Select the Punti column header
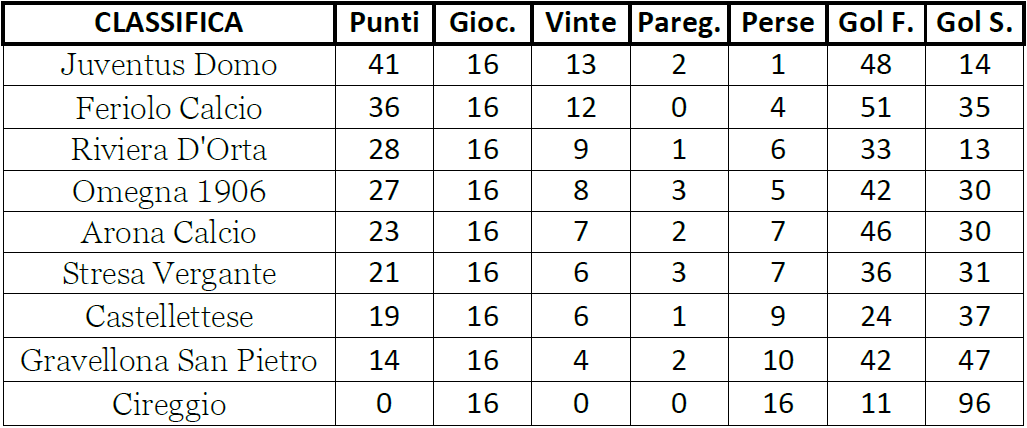Image resolution: width=1027 pixels, height=428 pixels. (x=384, y=22)
